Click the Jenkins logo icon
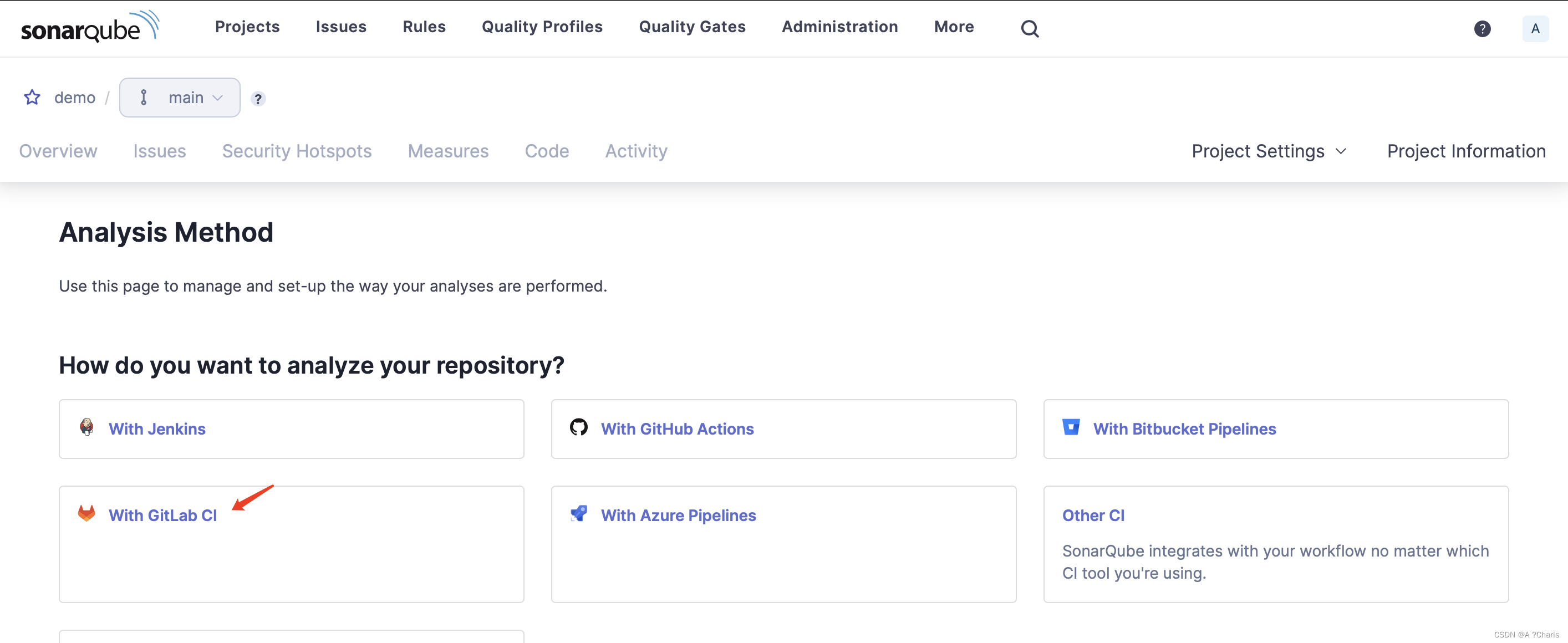 pyautogui.click(x=86, y=427)
